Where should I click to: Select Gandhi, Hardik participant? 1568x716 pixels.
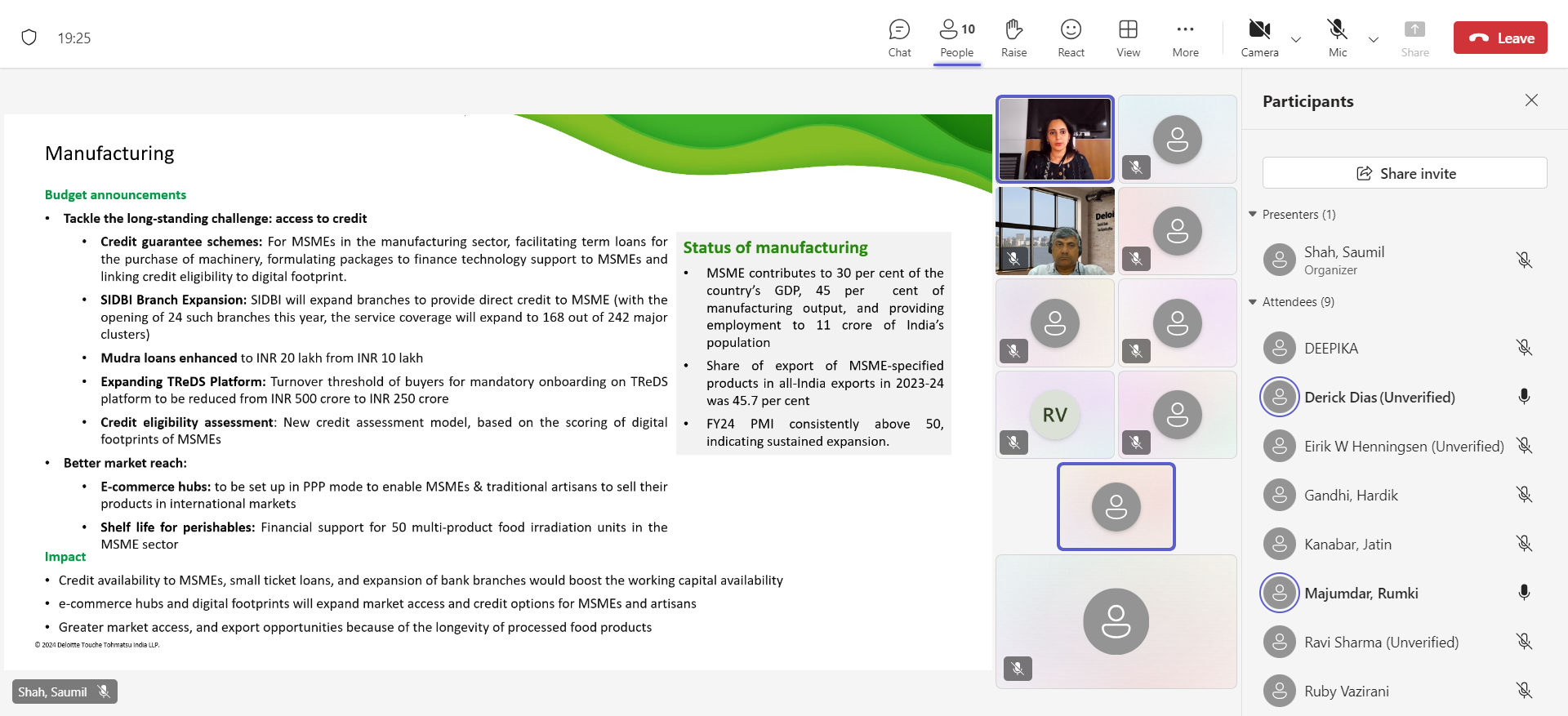(1405, 495)
